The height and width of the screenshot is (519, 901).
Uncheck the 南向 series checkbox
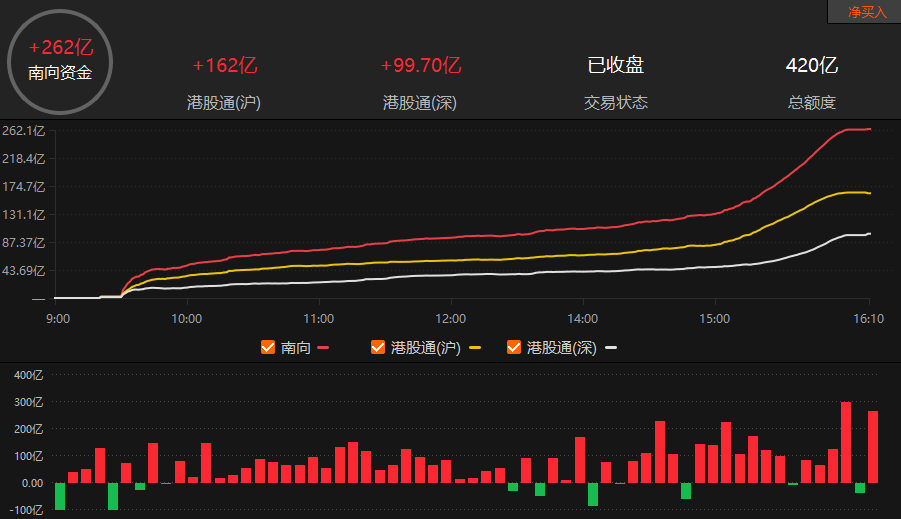[x=268, y=348]
